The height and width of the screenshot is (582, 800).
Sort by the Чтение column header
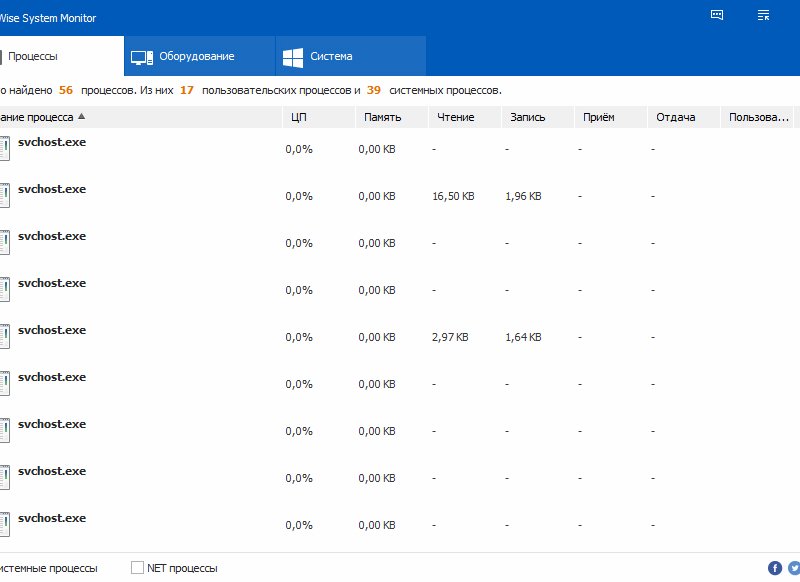pos(465,117)
